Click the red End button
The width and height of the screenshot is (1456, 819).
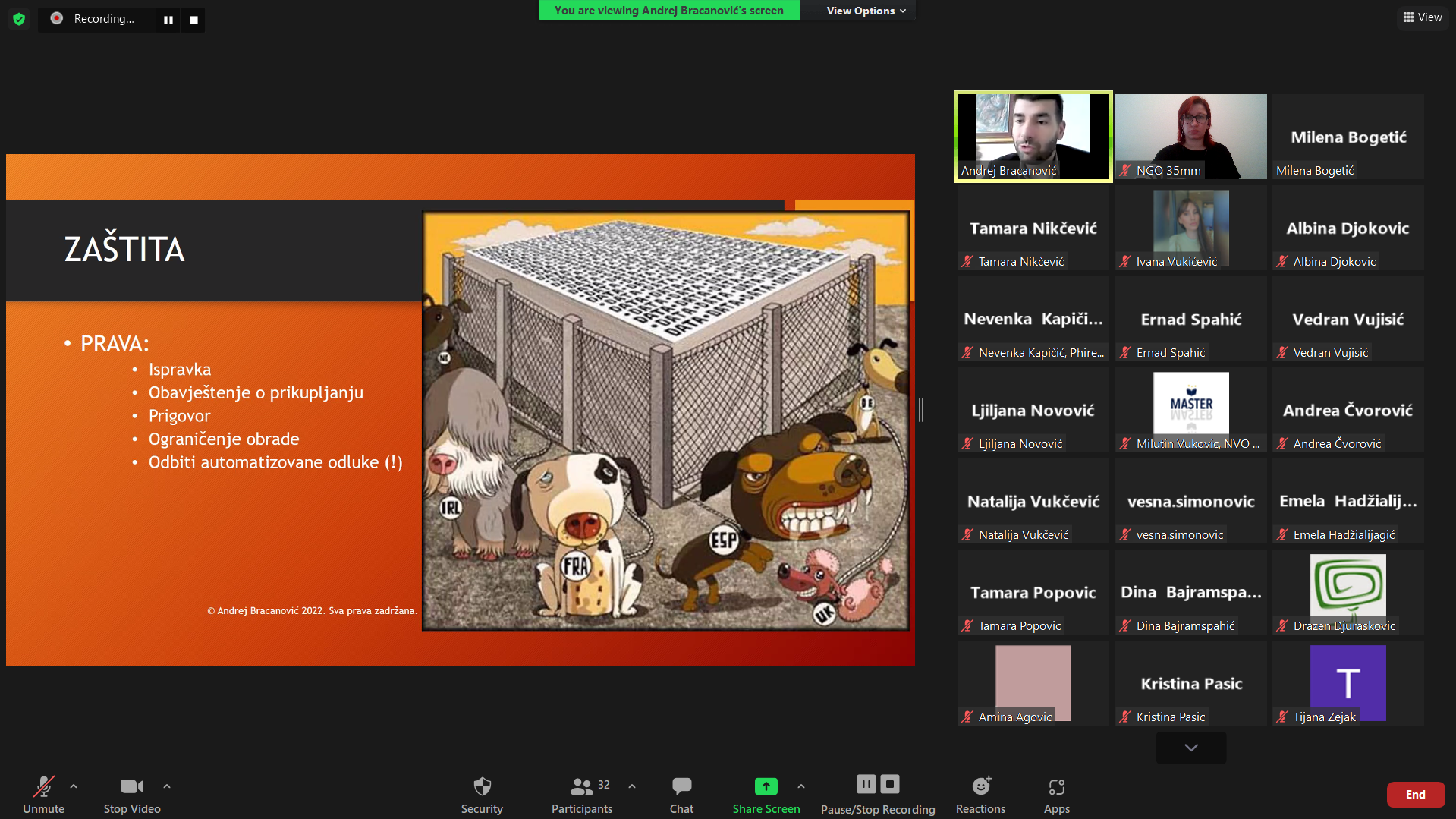coord(1415,794)
